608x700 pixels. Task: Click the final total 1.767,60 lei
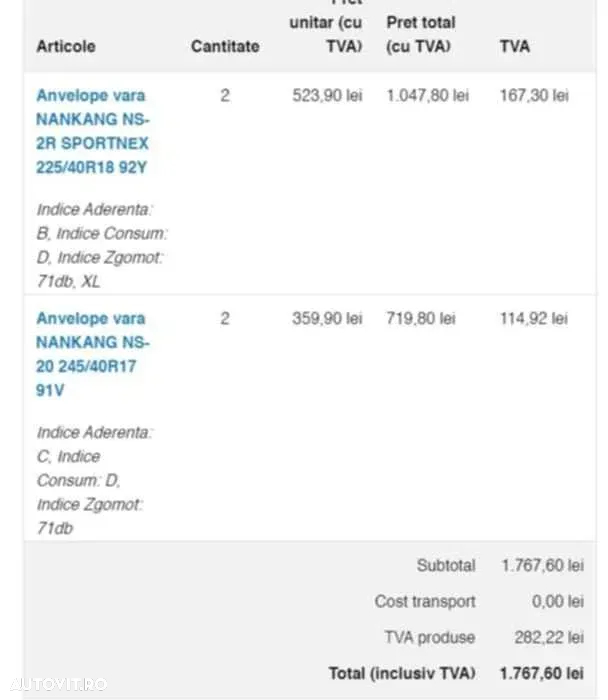541,673
